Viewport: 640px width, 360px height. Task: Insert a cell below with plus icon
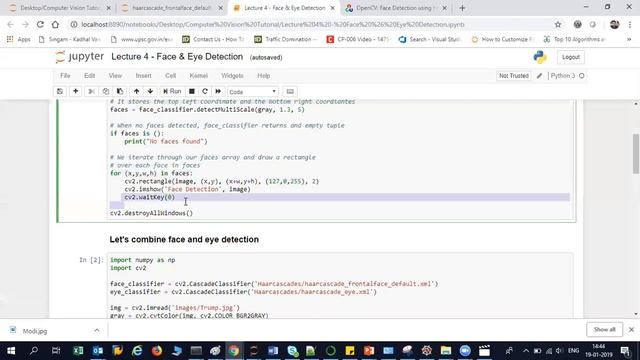point(76,91)
